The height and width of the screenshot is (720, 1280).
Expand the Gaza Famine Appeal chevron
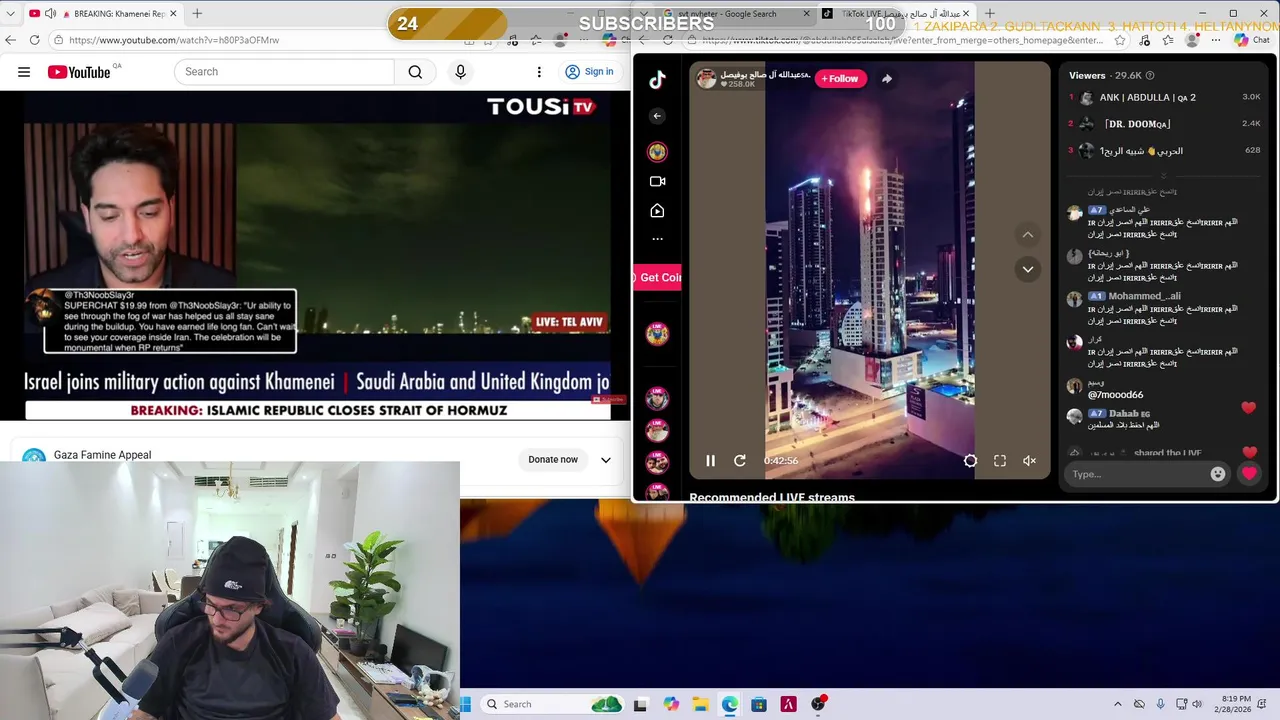(605, 460)
